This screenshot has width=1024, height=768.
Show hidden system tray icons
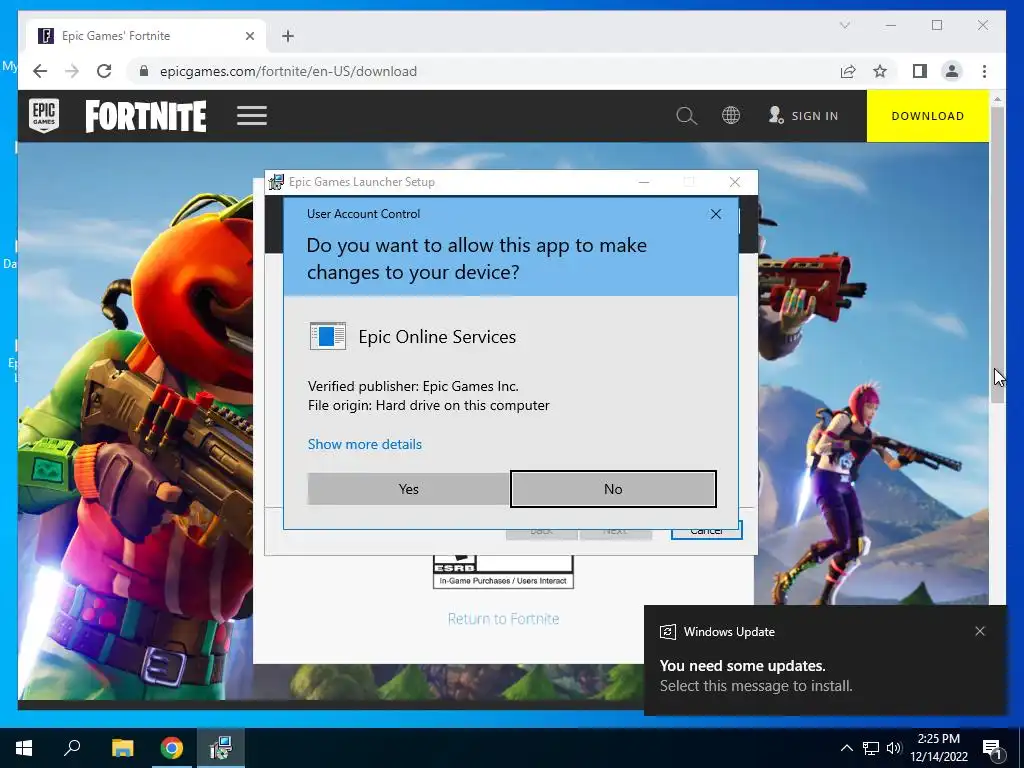[846, 748]
